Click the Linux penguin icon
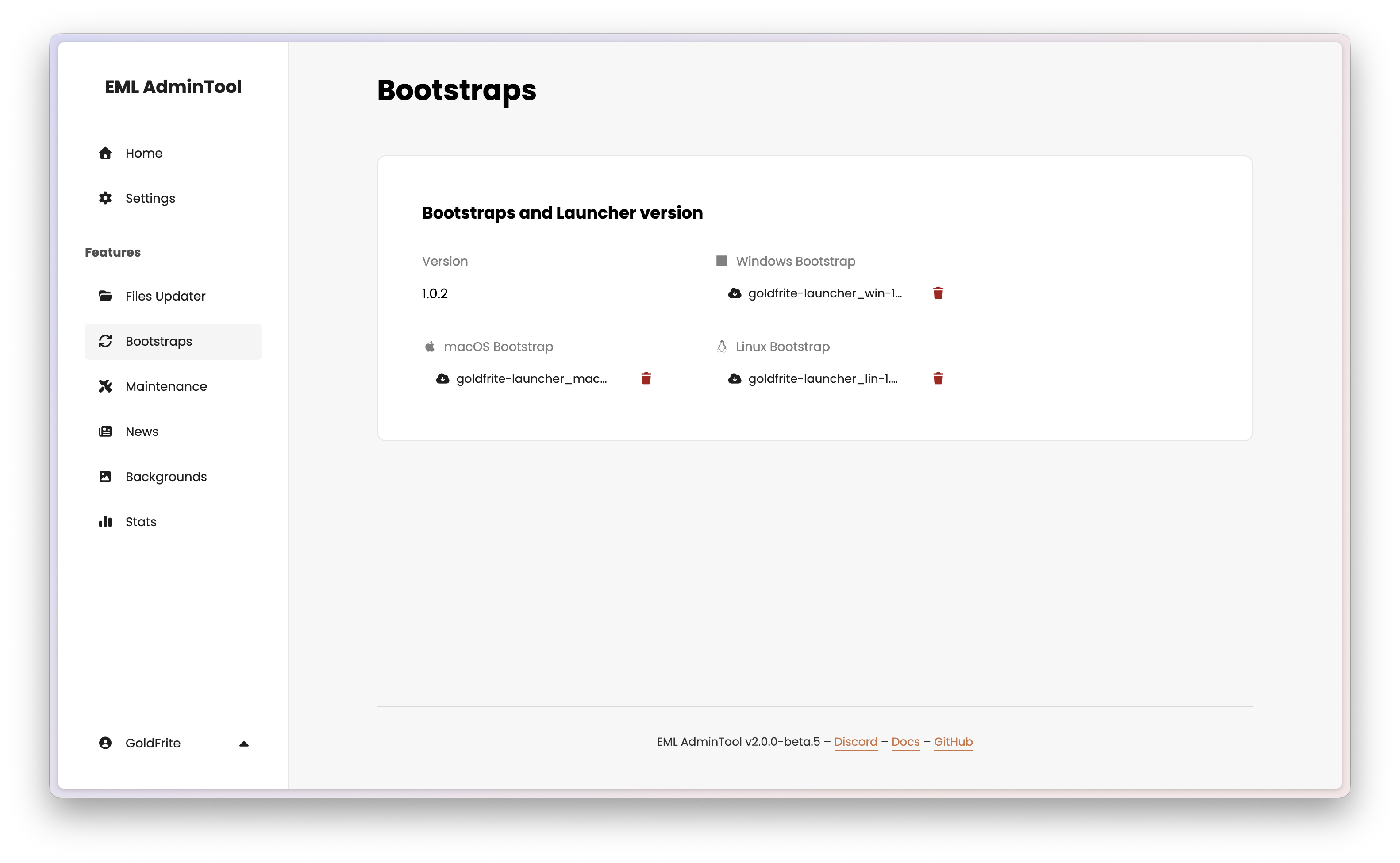 (x=722, y=346)
